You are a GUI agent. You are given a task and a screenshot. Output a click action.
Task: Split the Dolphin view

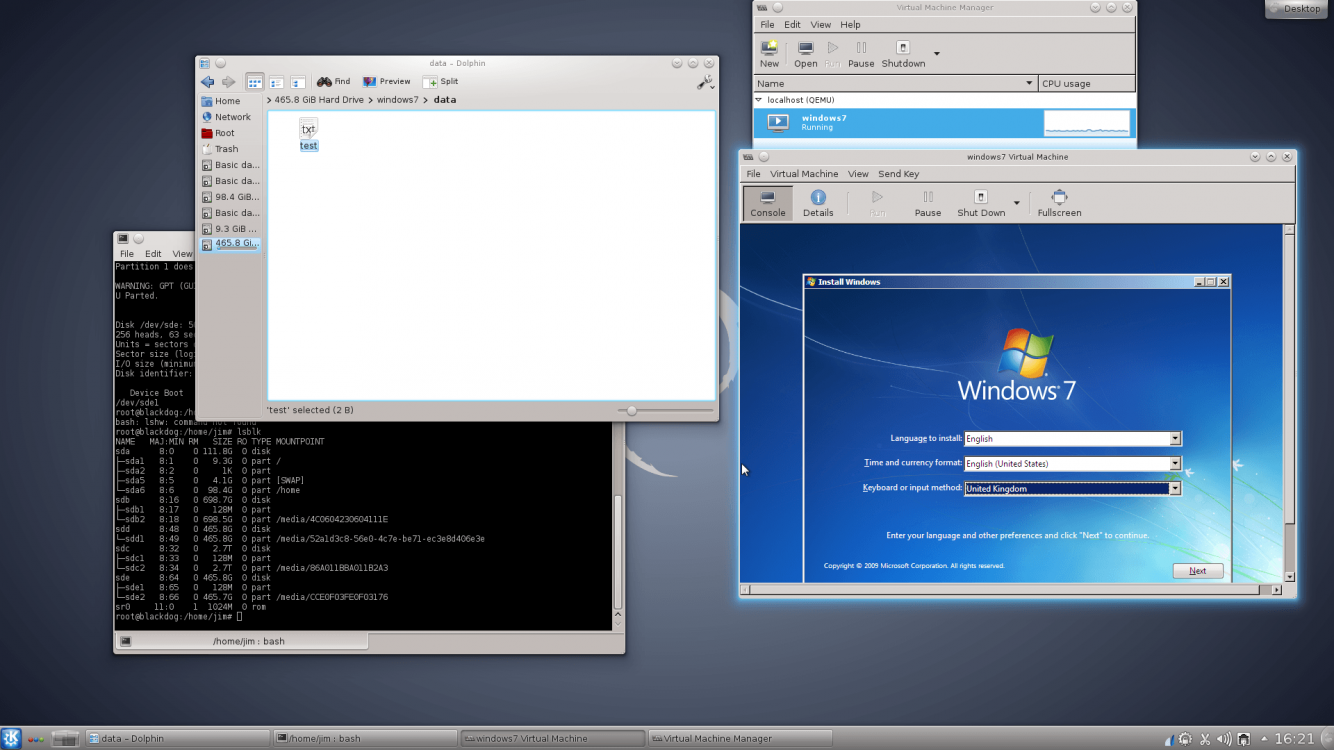[441, 82]
